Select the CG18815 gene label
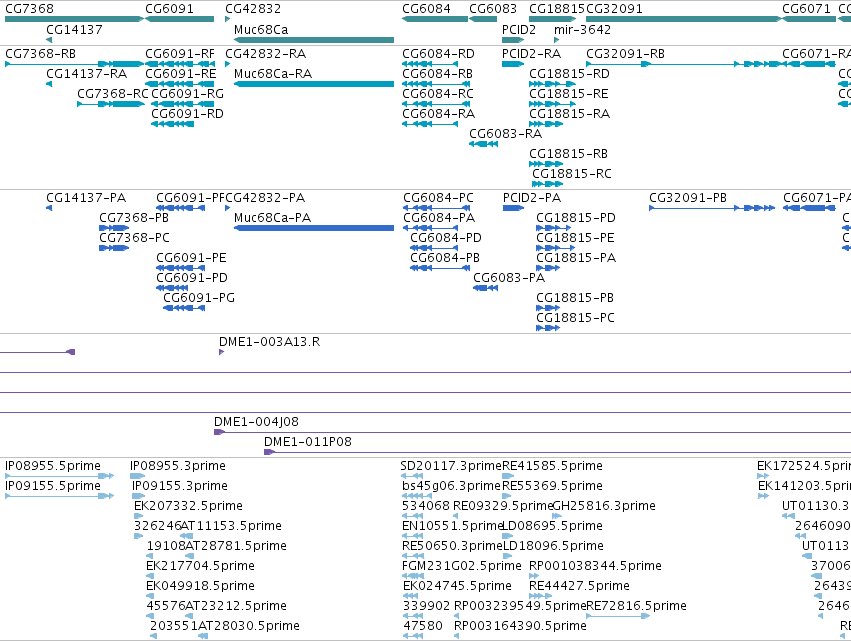851x641 pixels. point(557,9)
